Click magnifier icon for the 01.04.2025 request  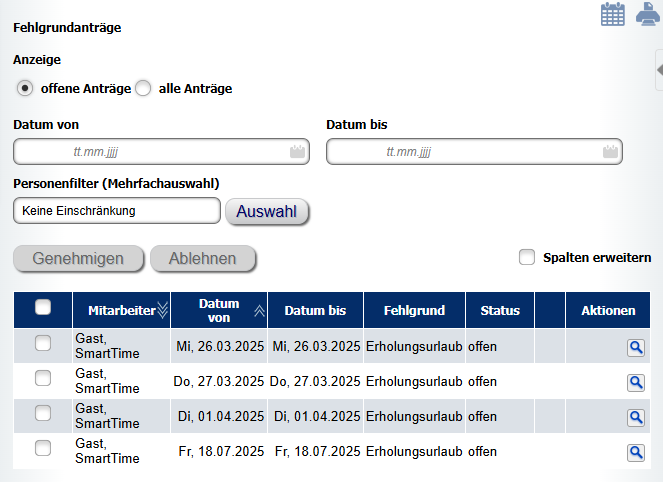coord(636,418)
